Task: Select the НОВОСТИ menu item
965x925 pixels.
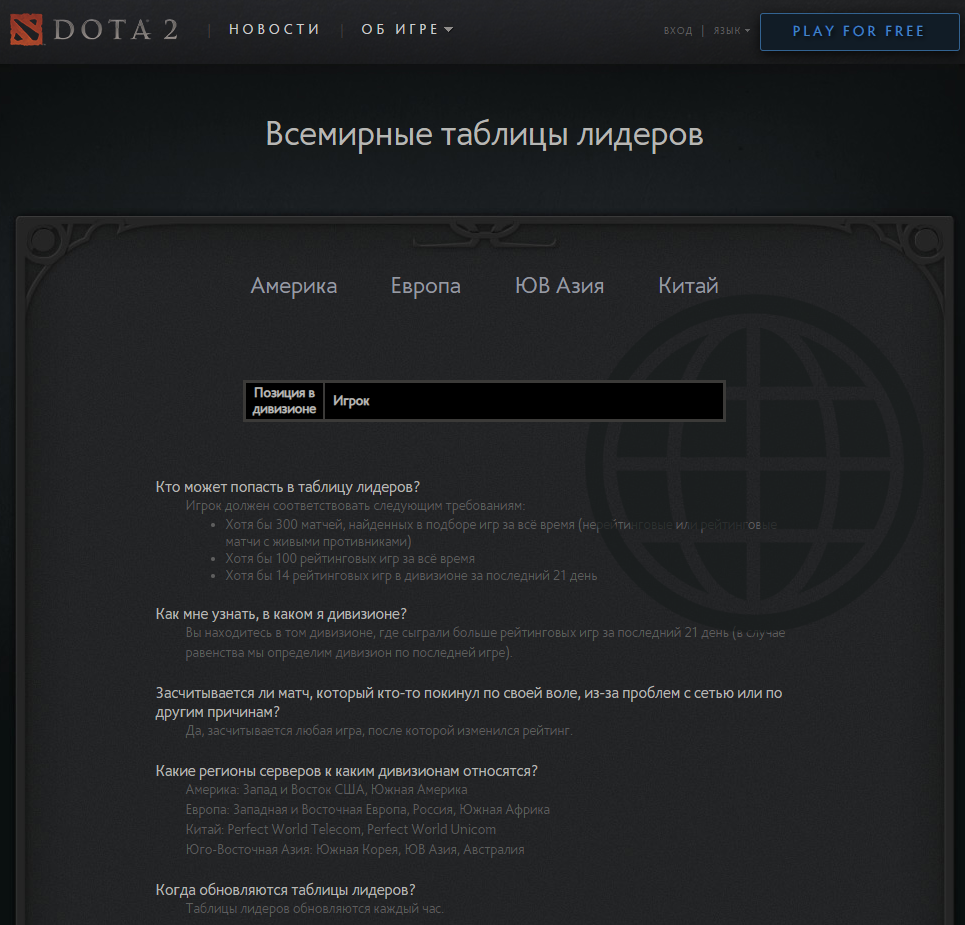Action: [x=274, y=29]
